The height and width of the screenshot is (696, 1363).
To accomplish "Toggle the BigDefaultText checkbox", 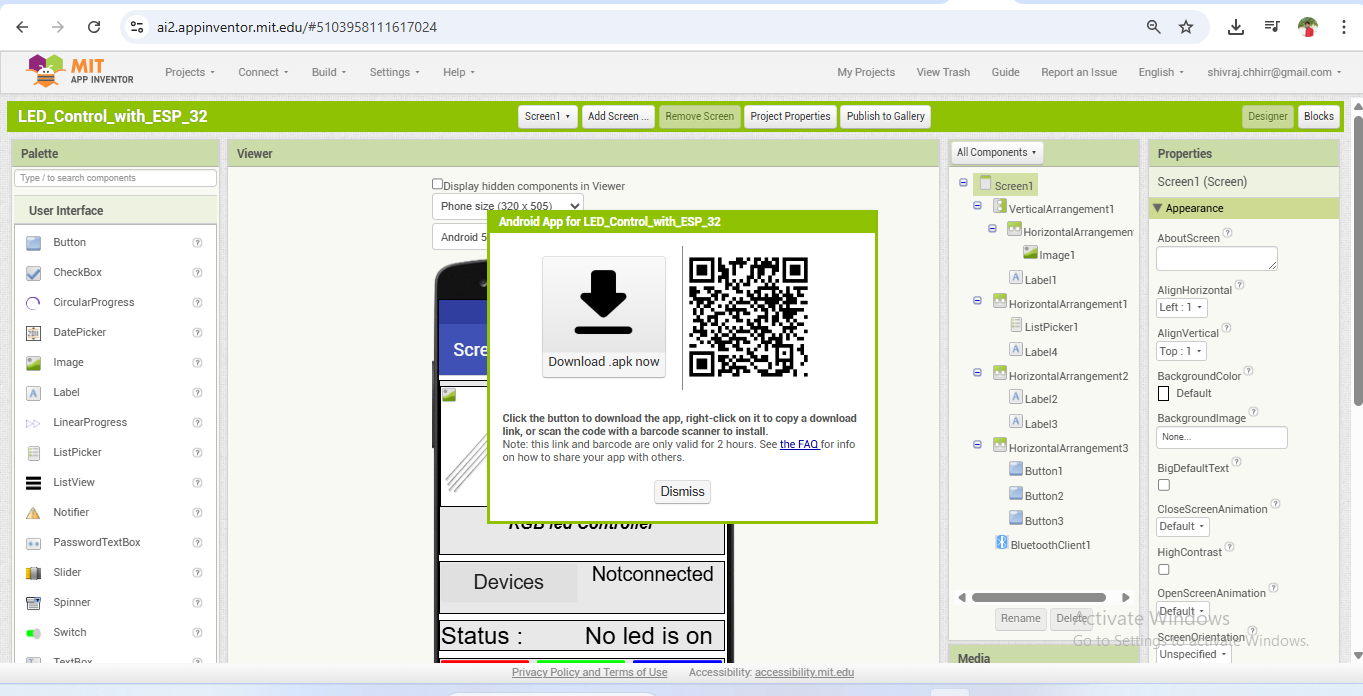I will (x=1164, y=485).
